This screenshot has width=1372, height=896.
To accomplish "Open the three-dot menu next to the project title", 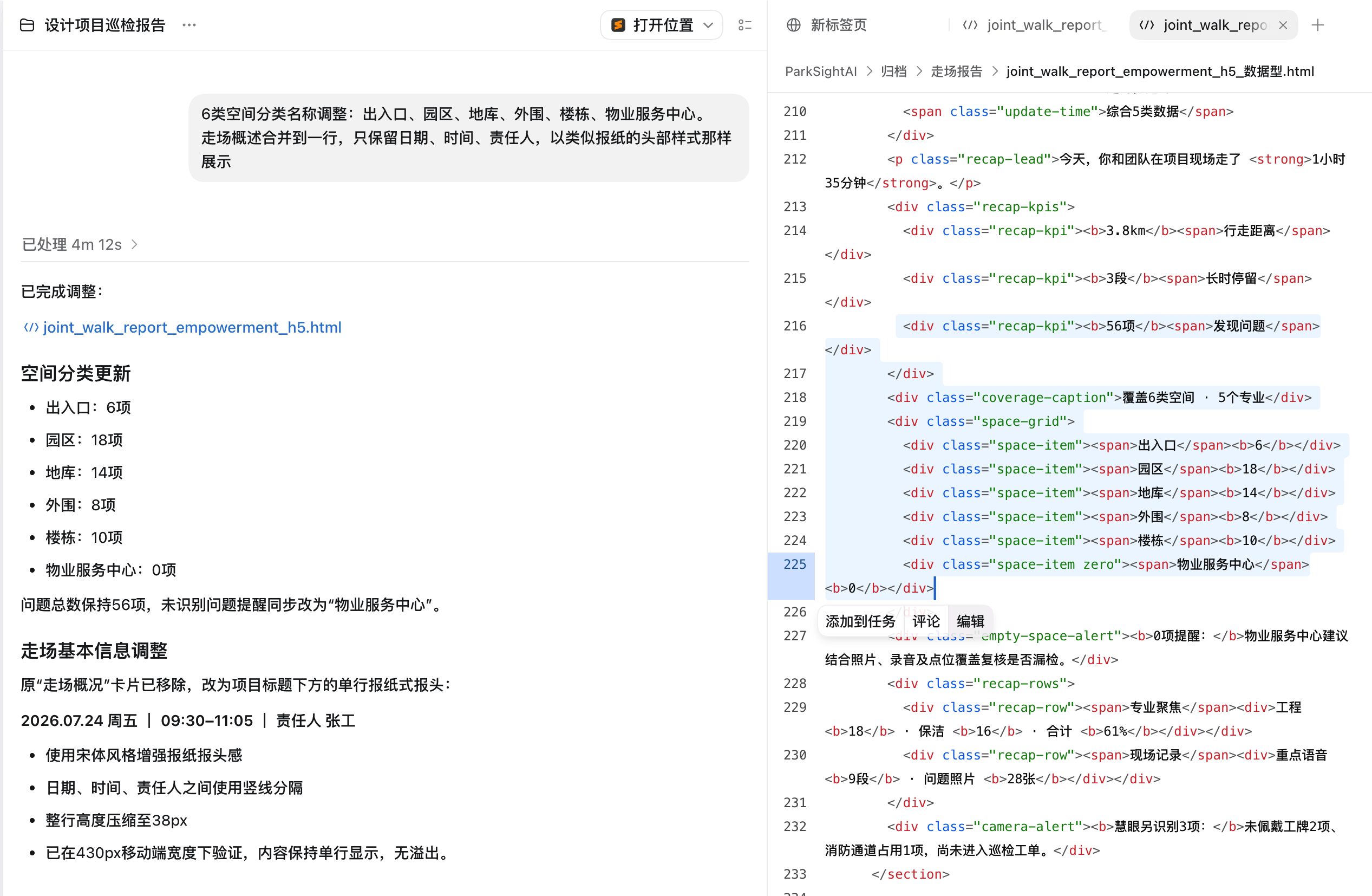I will tap(189, 25).
